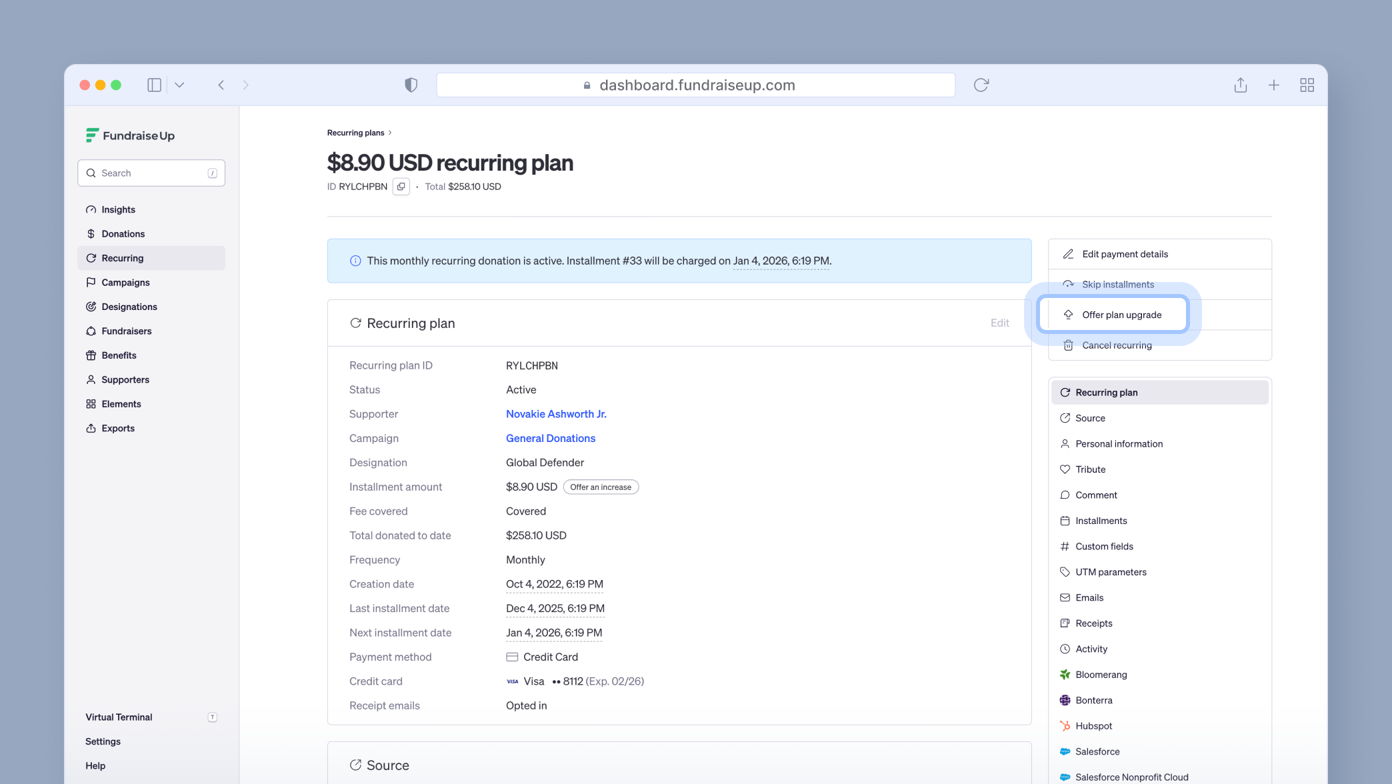Open Campaigns in the sidebar
The width and height of the screenshot is (1392, 784).
[123, 282]
